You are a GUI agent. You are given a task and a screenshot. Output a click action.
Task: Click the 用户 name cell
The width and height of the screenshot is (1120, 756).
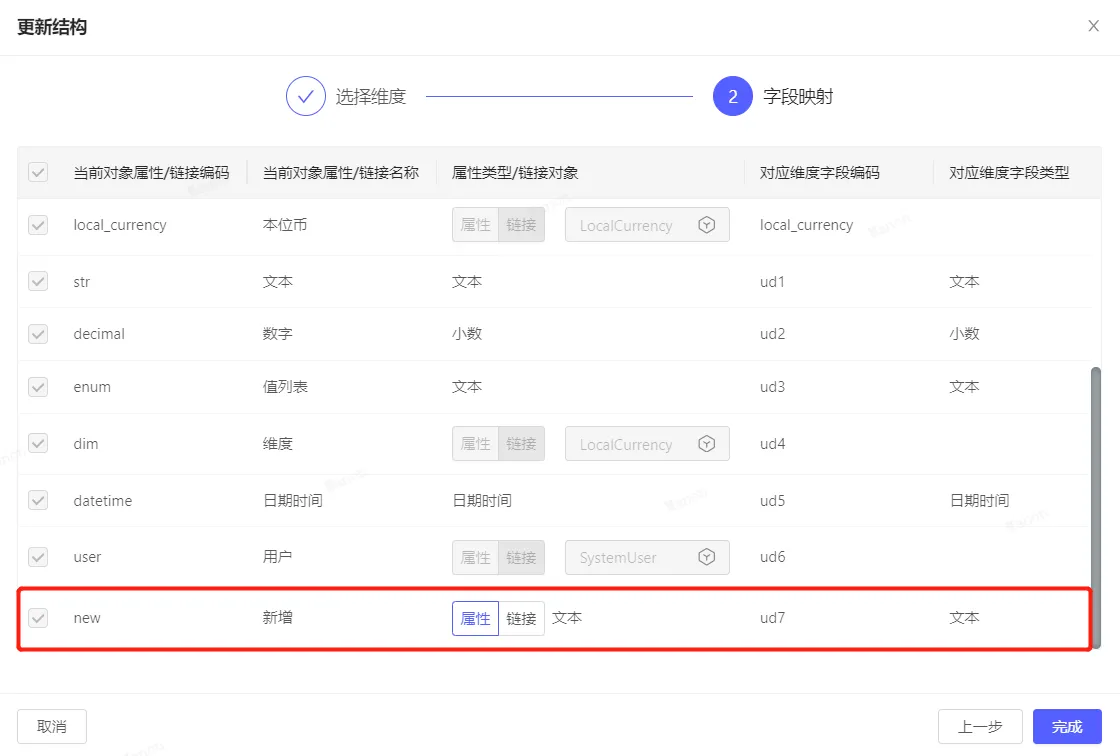tap(277, 557)
